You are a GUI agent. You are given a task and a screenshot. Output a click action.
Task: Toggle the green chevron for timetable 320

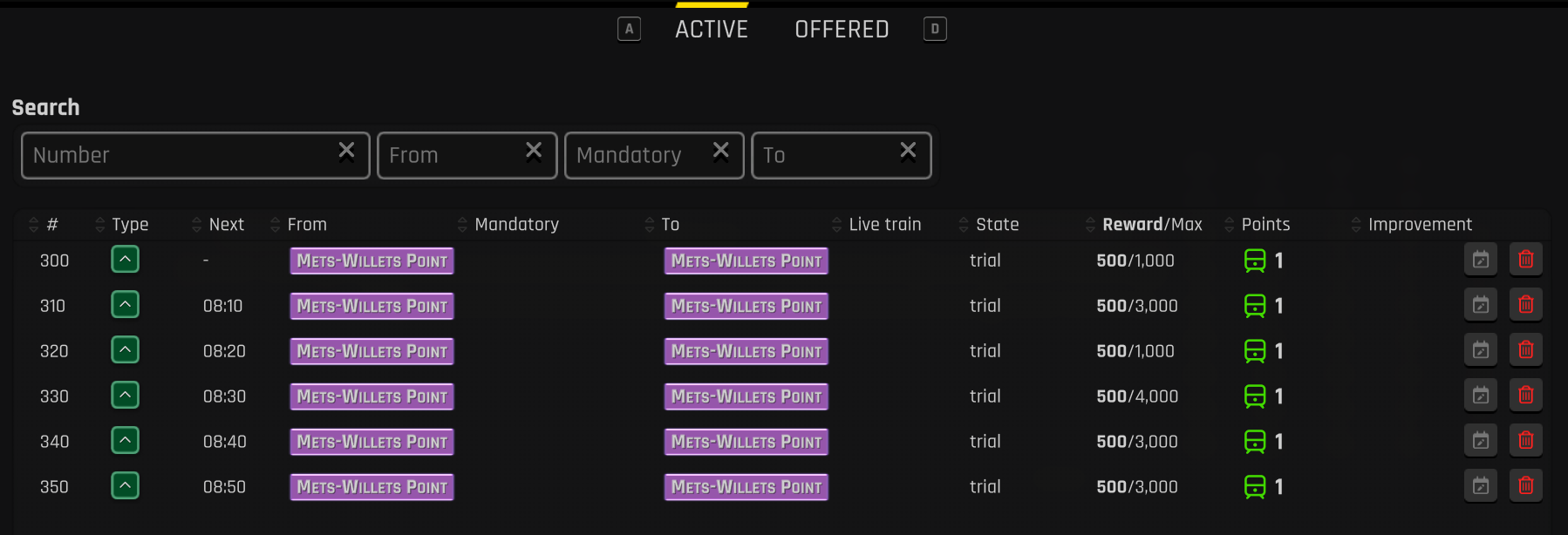[126, 350]
